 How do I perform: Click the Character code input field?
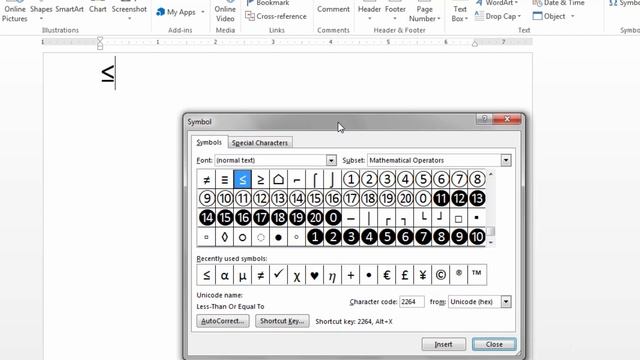(411, 302)
